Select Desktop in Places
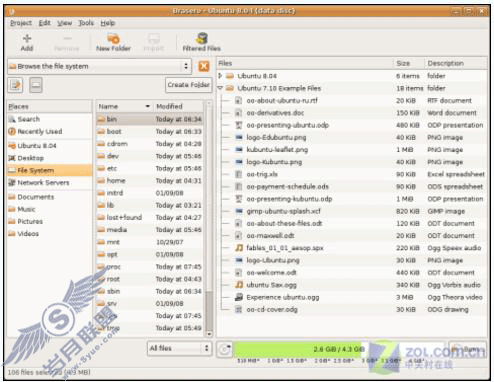This screenshot has height=382, width=494. (49, 158)
